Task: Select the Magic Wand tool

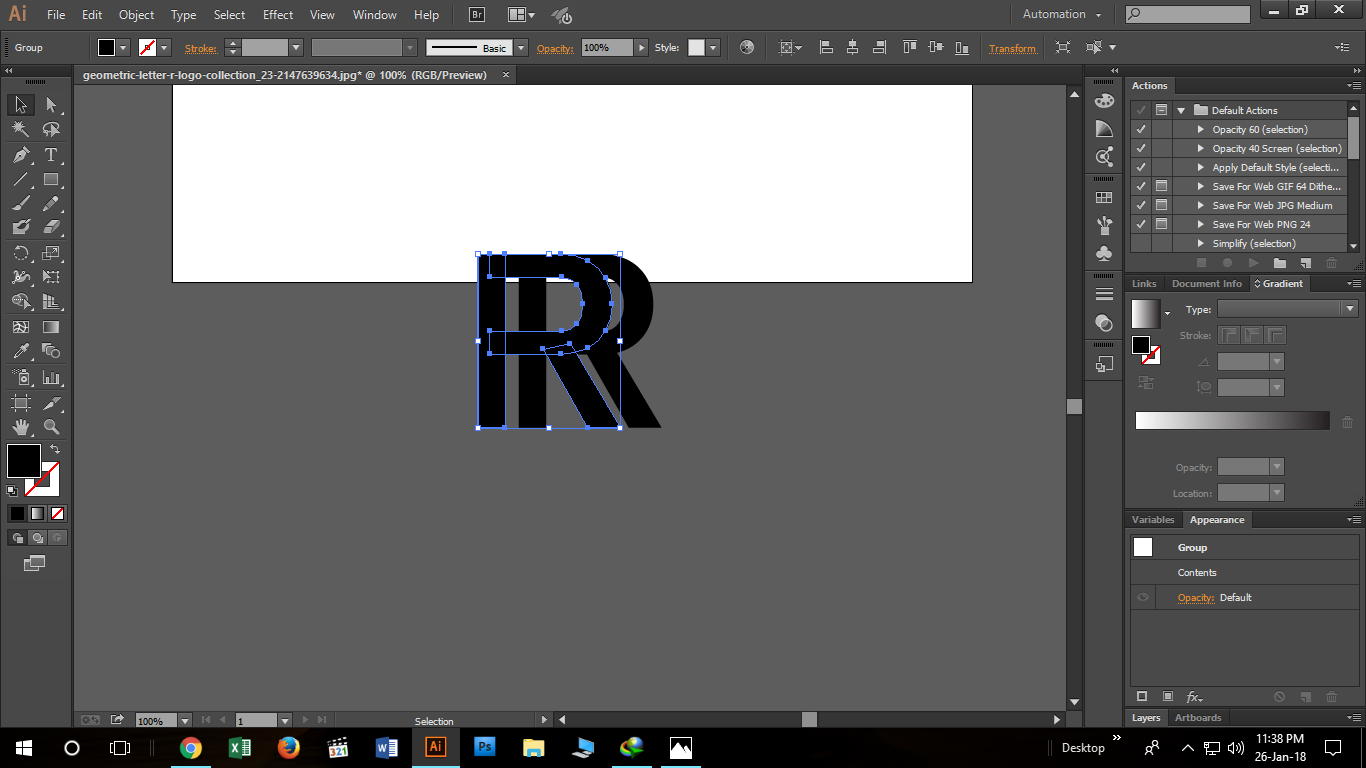Action: [x=20, y=130]
